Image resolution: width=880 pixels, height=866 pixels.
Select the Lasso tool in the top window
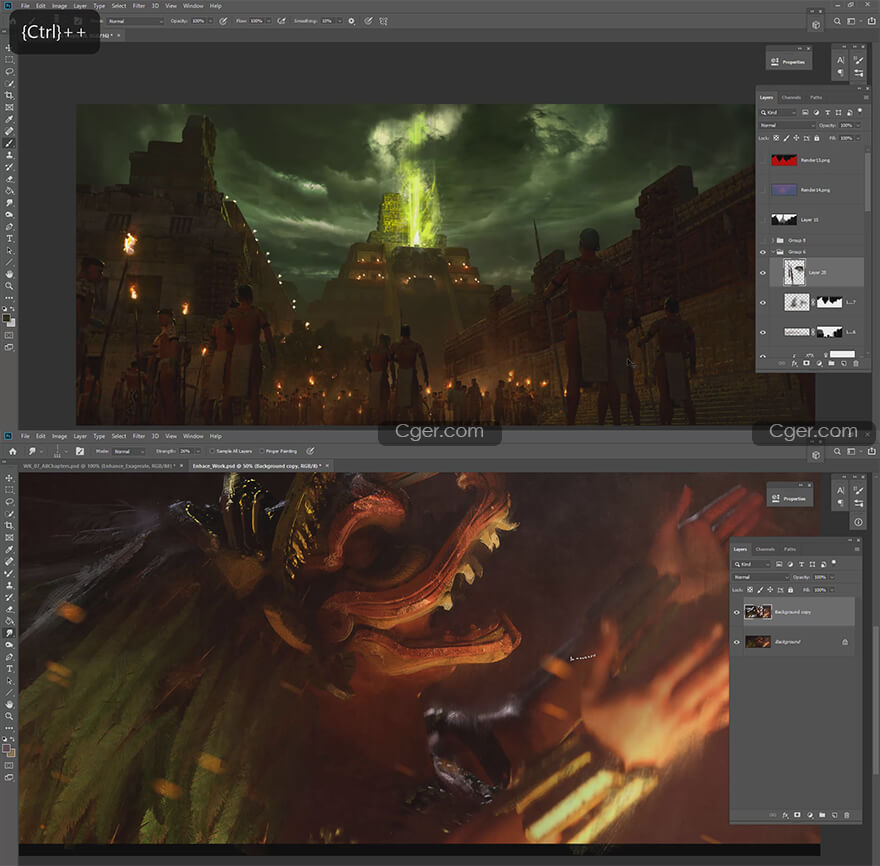[10, 71]
